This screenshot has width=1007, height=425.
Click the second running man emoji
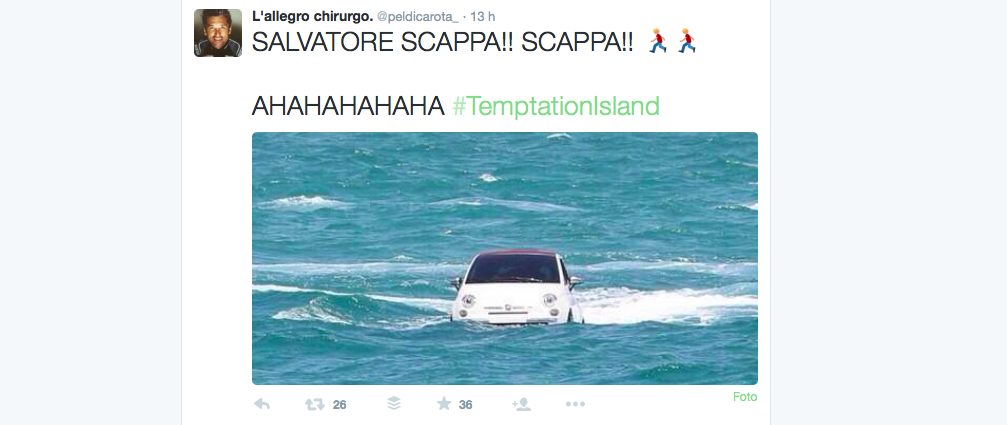pos(687,41)
